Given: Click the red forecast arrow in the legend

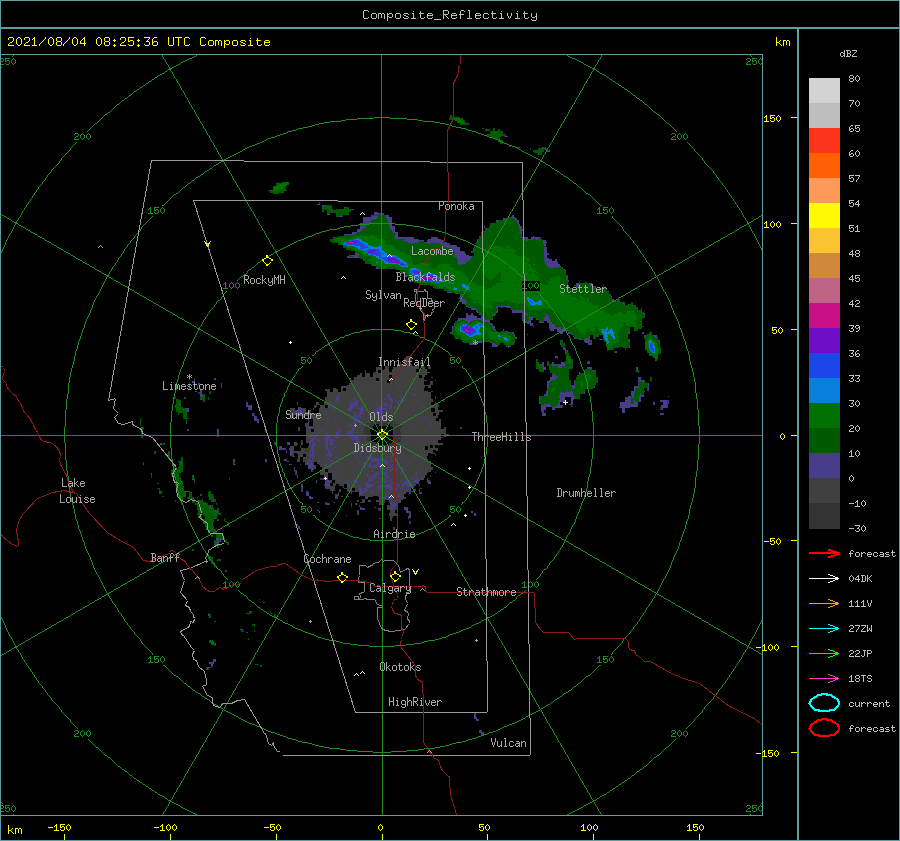Looking at the screenshot, I should pos(824,553).
